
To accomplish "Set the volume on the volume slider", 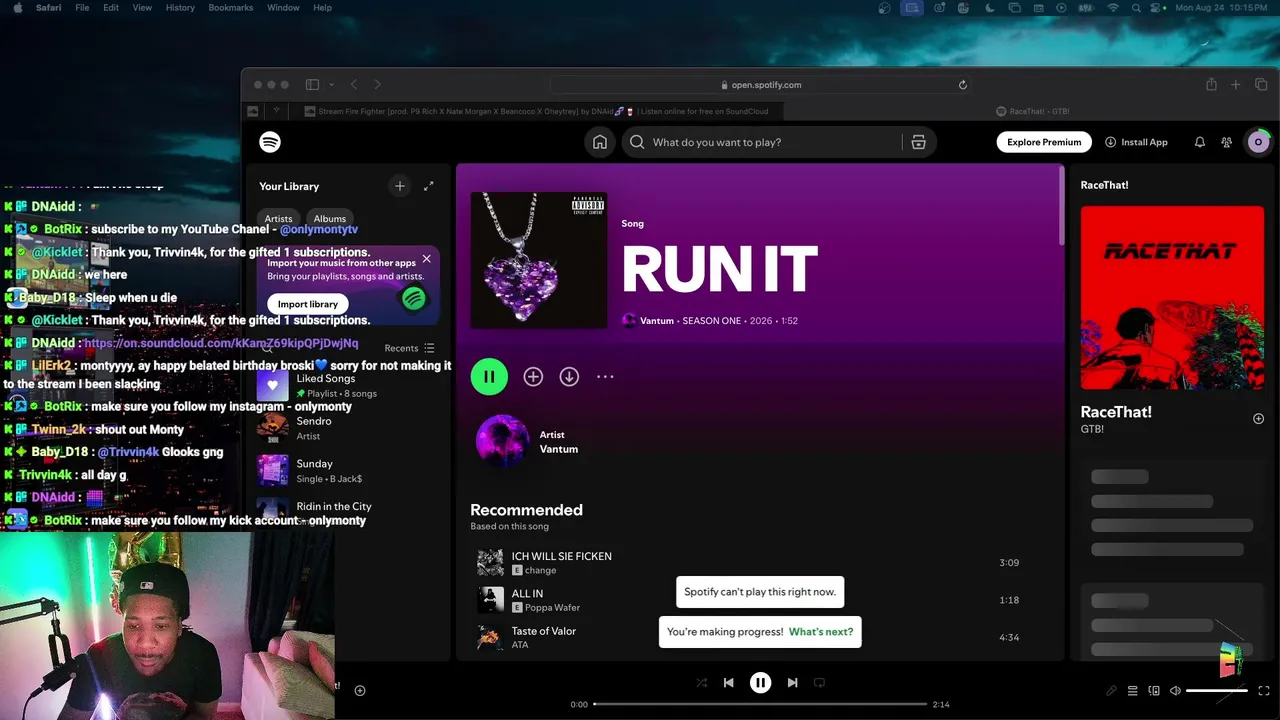I will (1217, 691).
